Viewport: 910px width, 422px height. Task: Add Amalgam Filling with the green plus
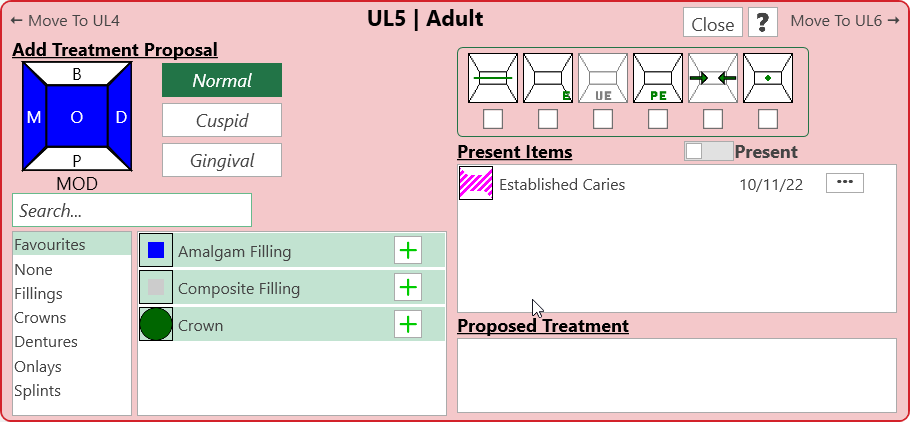(x=408, y=250)
